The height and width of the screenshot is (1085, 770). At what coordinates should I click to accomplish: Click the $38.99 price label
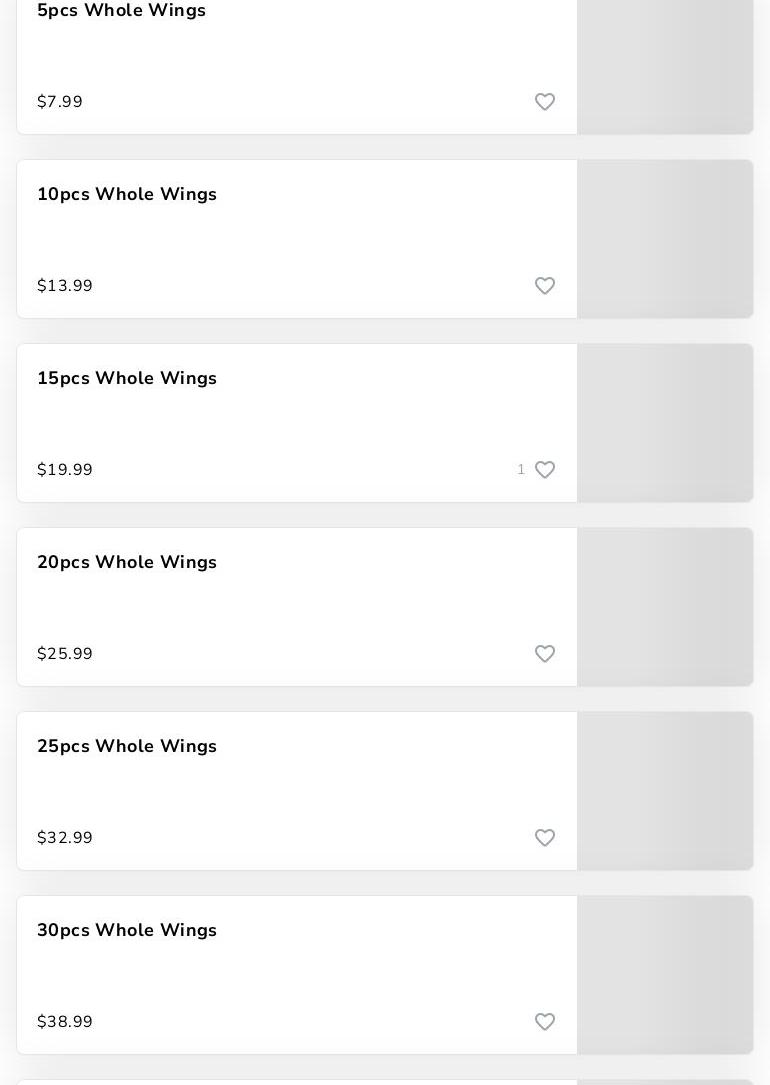tap(65, 1022)
